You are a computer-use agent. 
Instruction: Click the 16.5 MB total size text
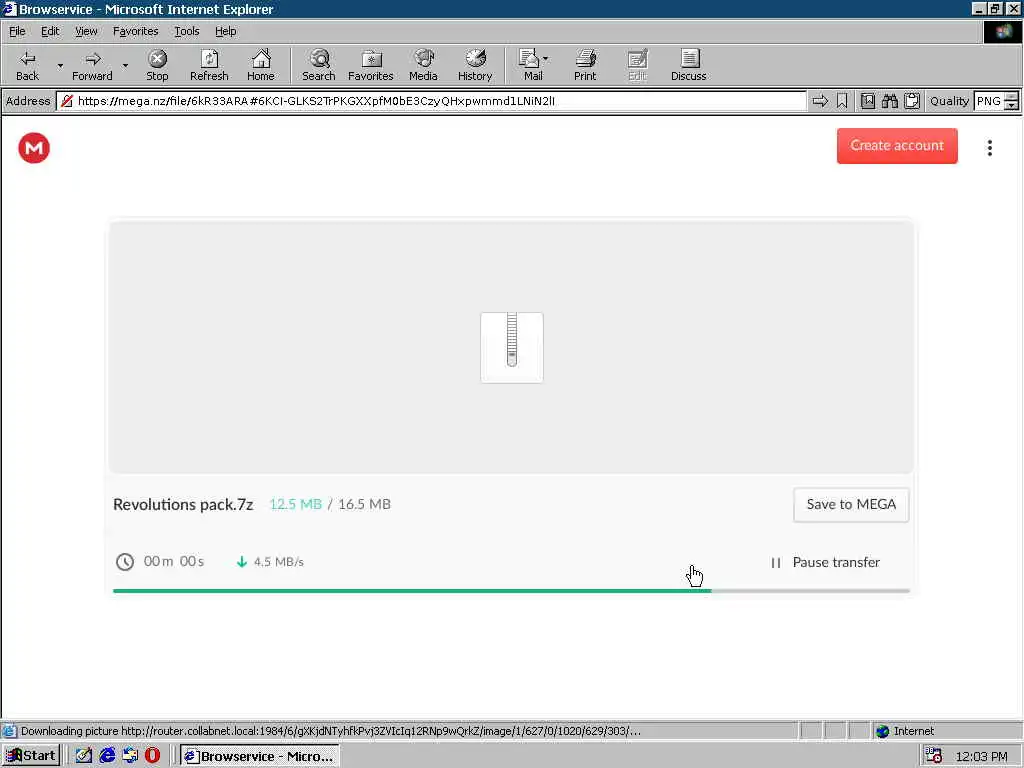[364, 504]
